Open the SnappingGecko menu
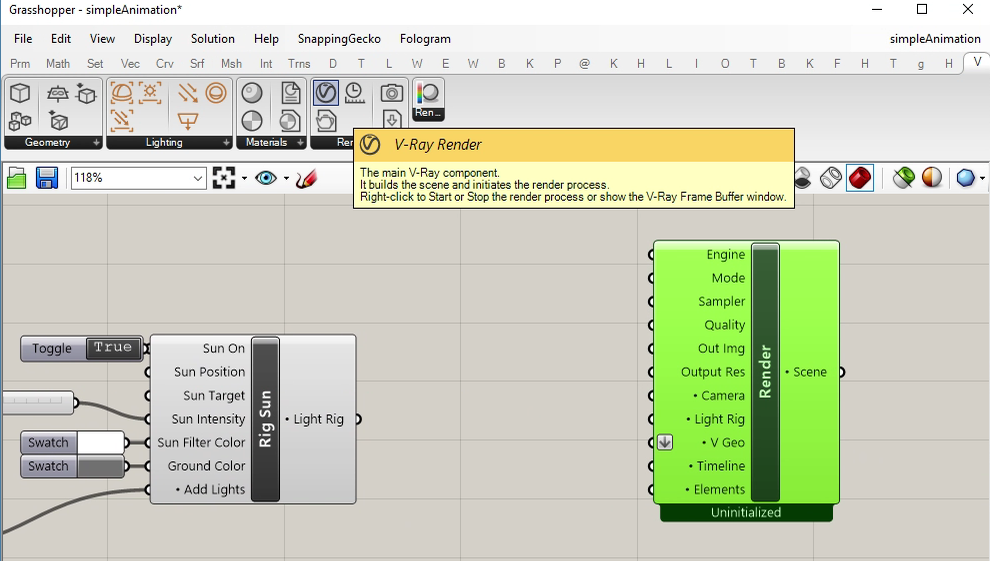This screenshot has width=990, height=561. click(x=339, y=38)
